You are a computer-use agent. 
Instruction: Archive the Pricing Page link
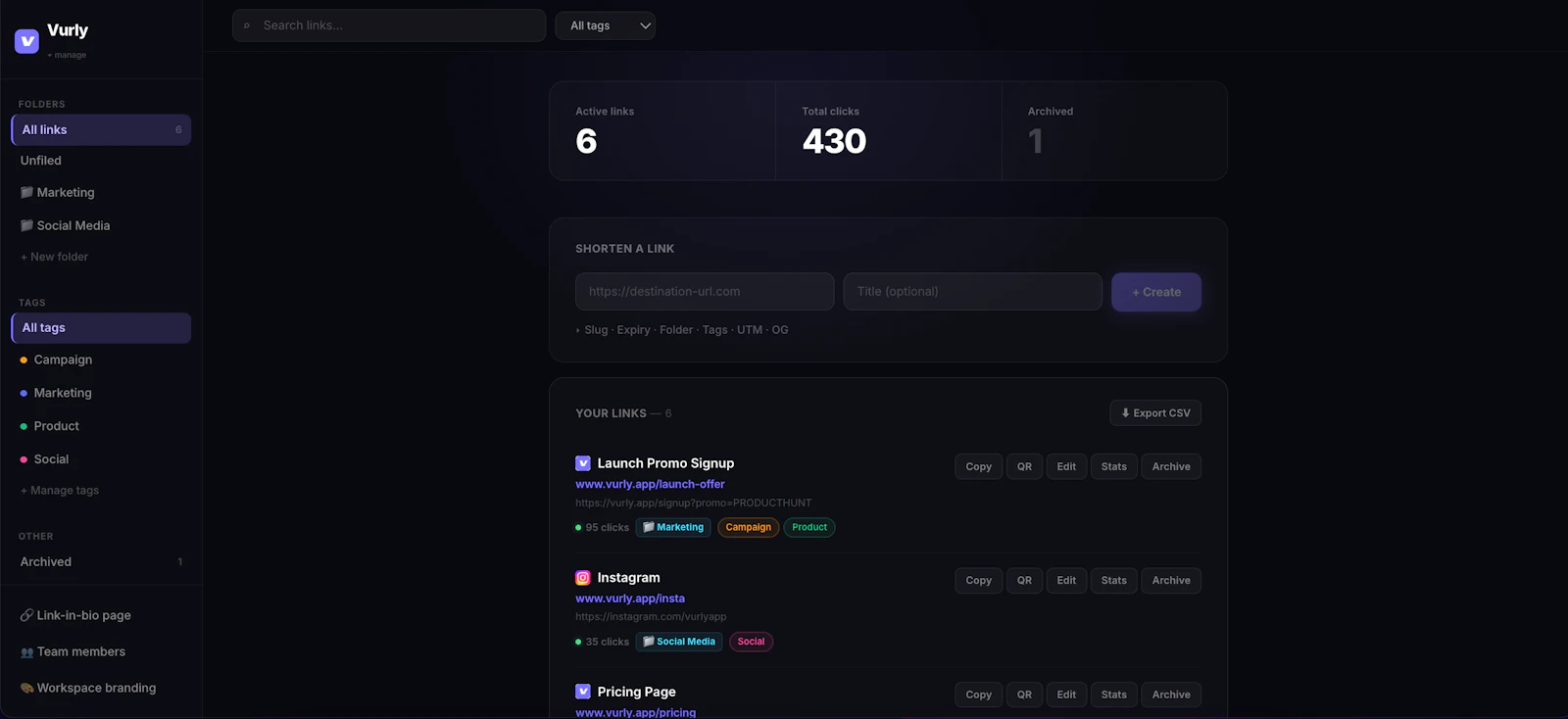(1171, 695)
